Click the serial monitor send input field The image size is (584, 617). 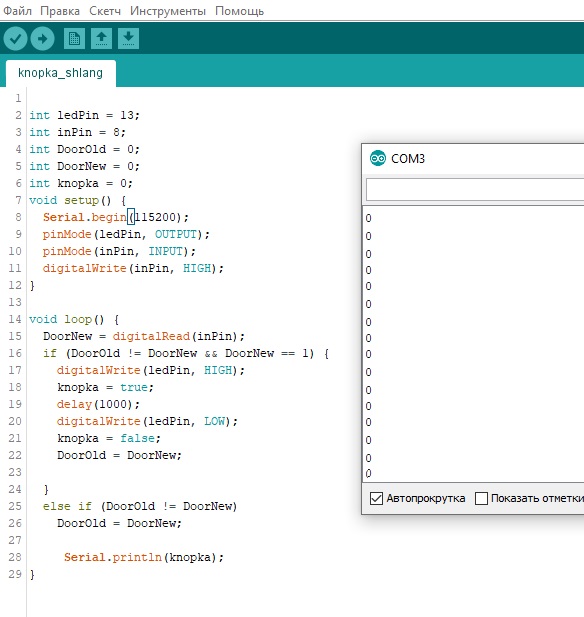tap(475, 190)
